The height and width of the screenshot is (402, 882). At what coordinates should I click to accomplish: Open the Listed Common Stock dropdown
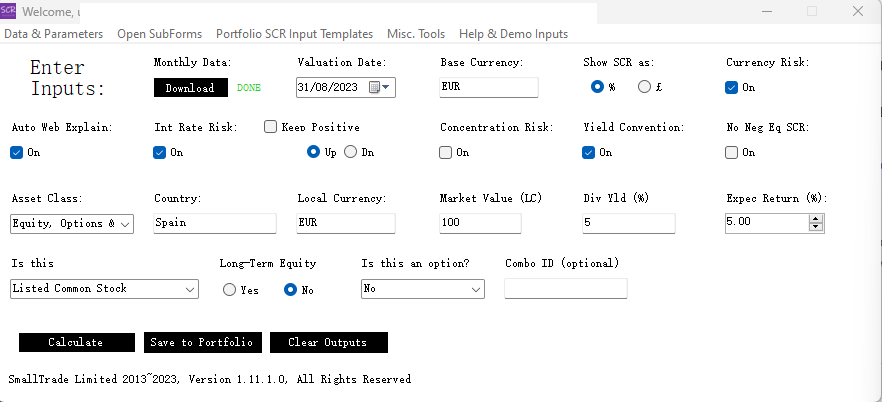(191, 289)
